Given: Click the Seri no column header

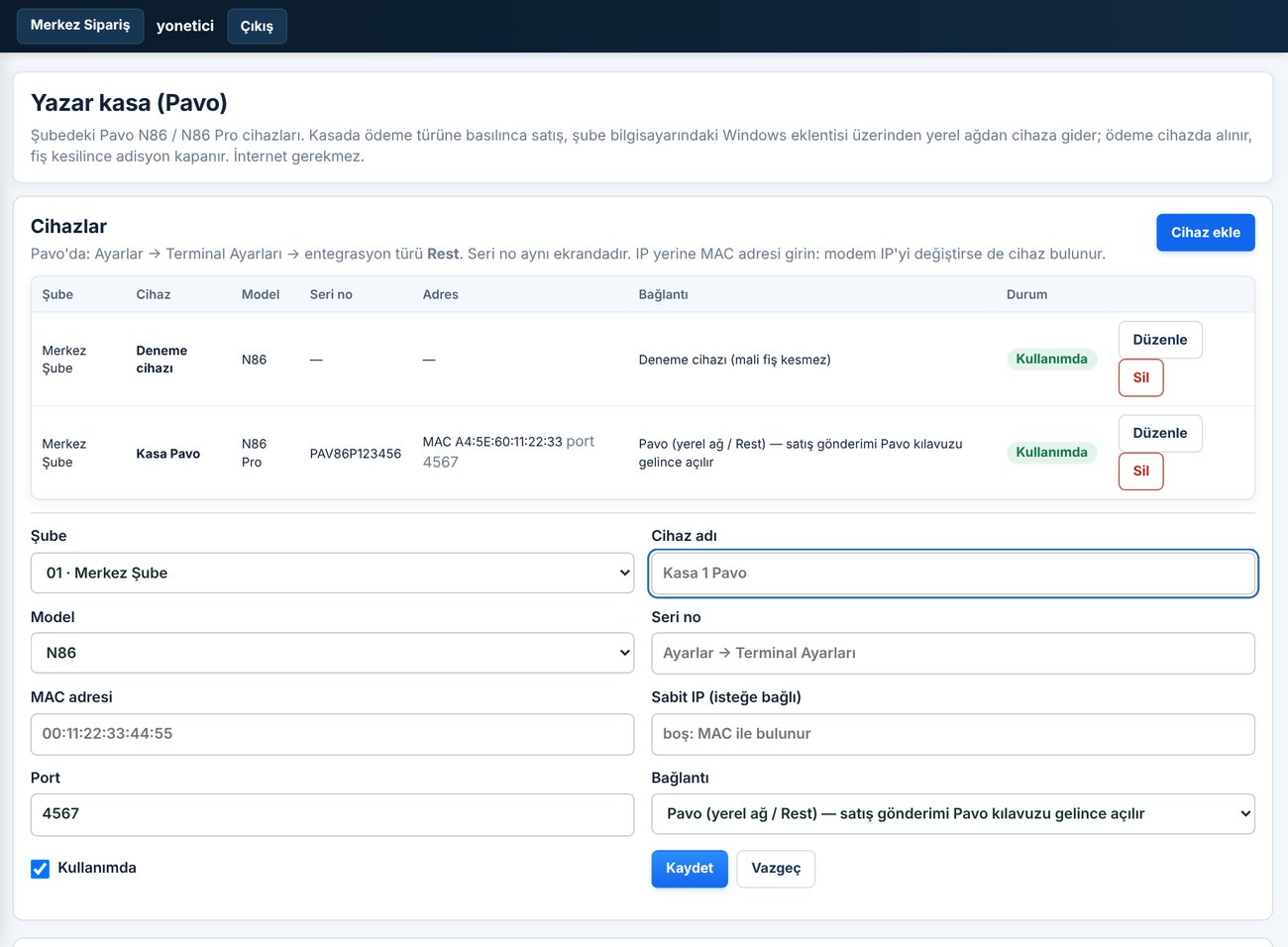Looking at the screenshot, I should (x=331, y=294).
